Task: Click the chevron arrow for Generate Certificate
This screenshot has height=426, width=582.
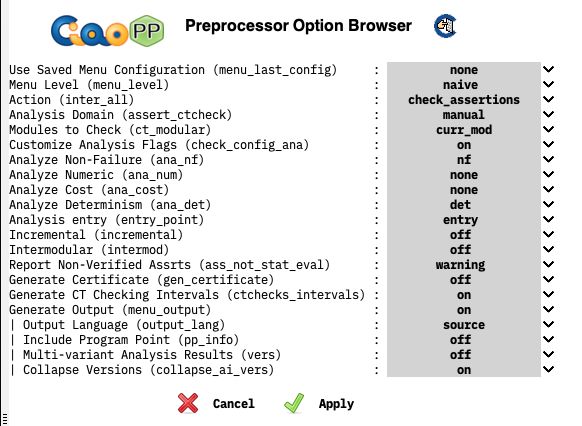Action: point(548,279)
